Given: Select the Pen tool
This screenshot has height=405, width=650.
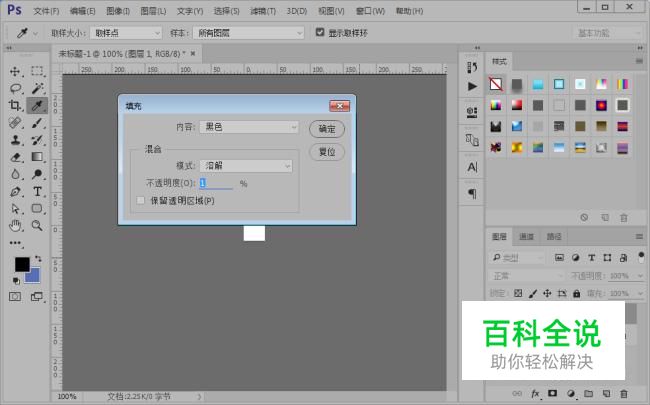Looking at the screenshot, I should [15, 192].
